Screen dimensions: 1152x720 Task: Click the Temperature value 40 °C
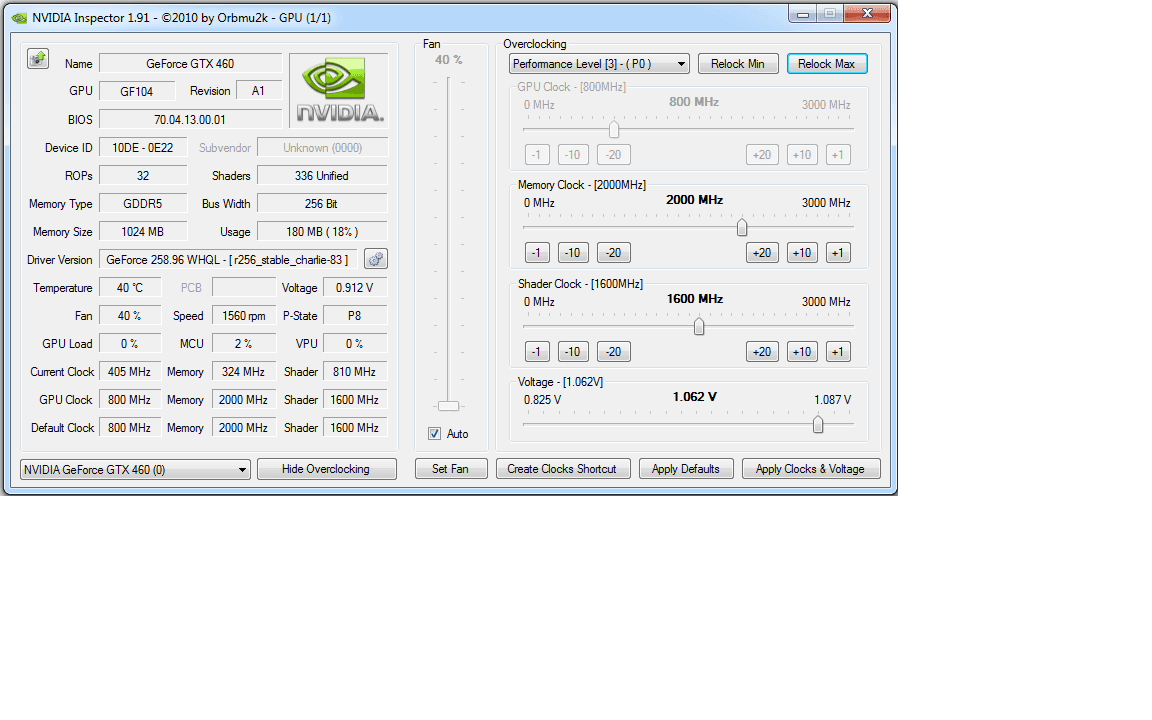pyautogui.click(x=130, y=288)
